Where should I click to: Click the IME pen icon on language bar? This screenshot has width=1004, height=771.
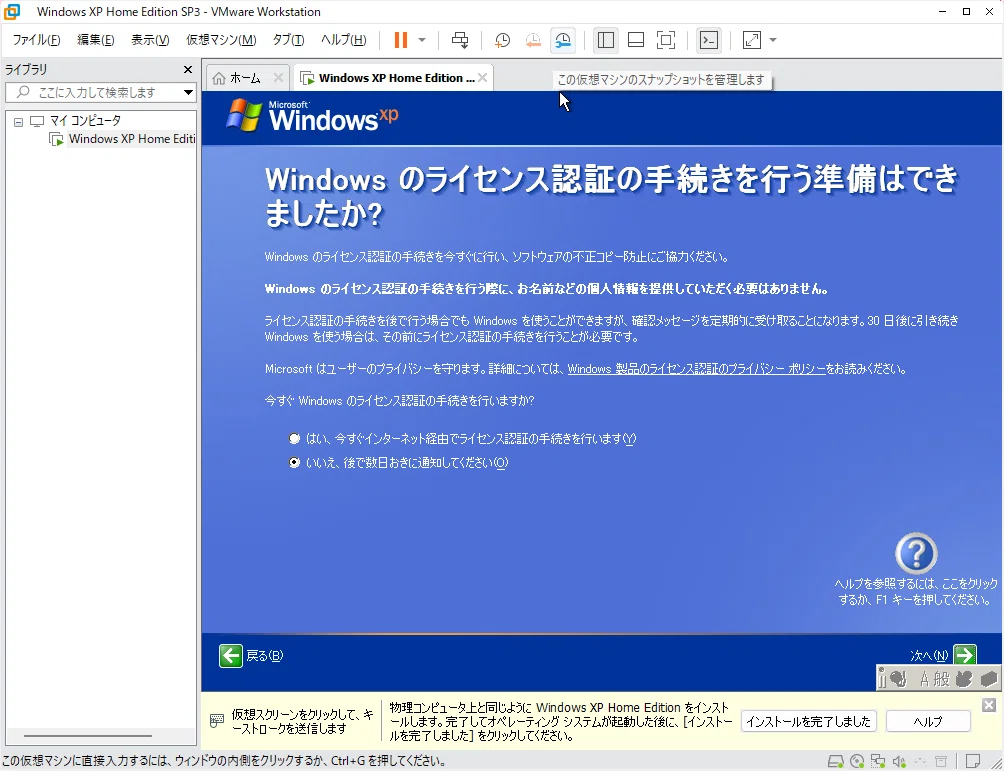(898, 678)
